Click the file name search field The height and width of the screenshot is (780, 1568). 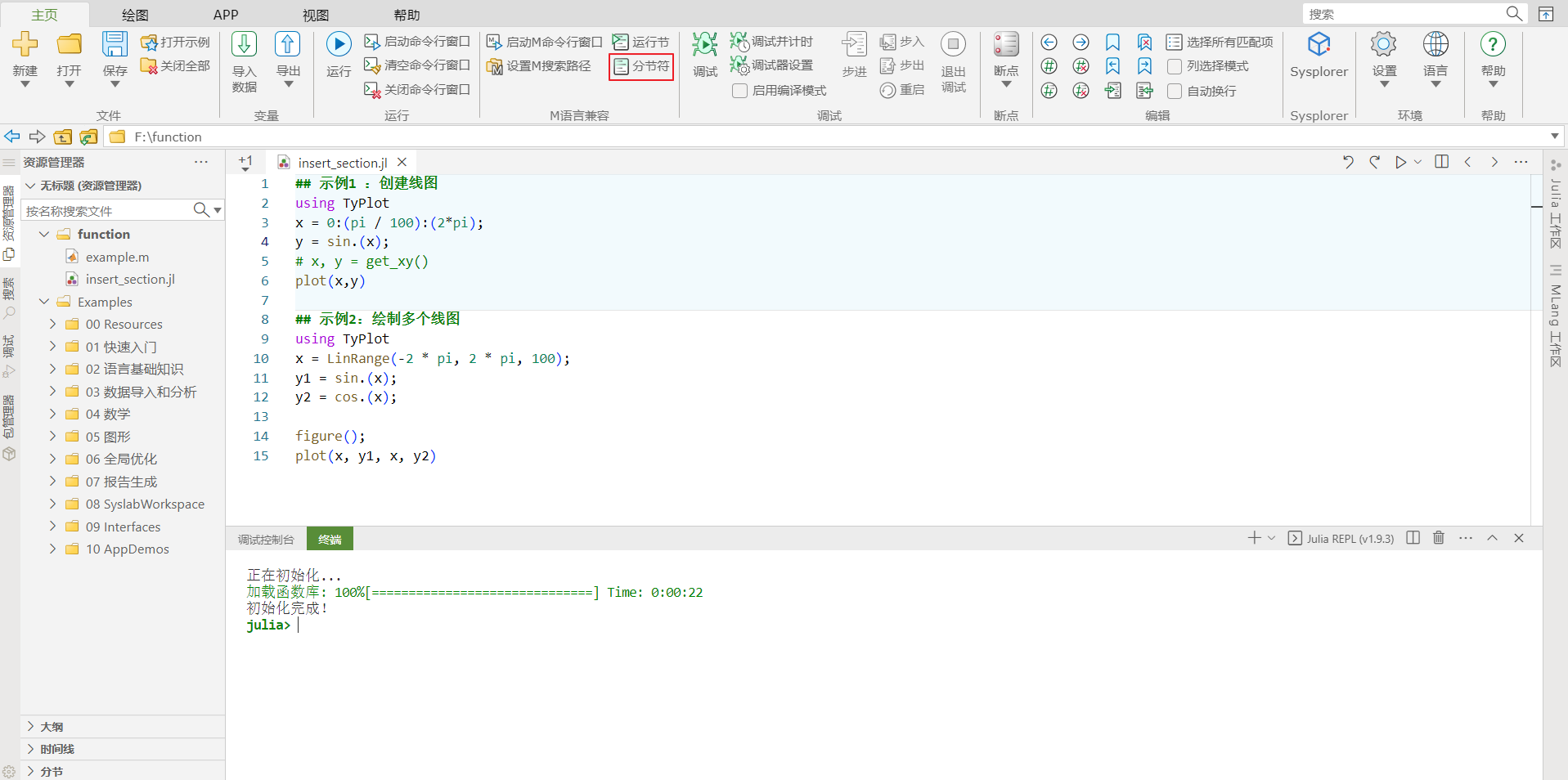[106, 211]
